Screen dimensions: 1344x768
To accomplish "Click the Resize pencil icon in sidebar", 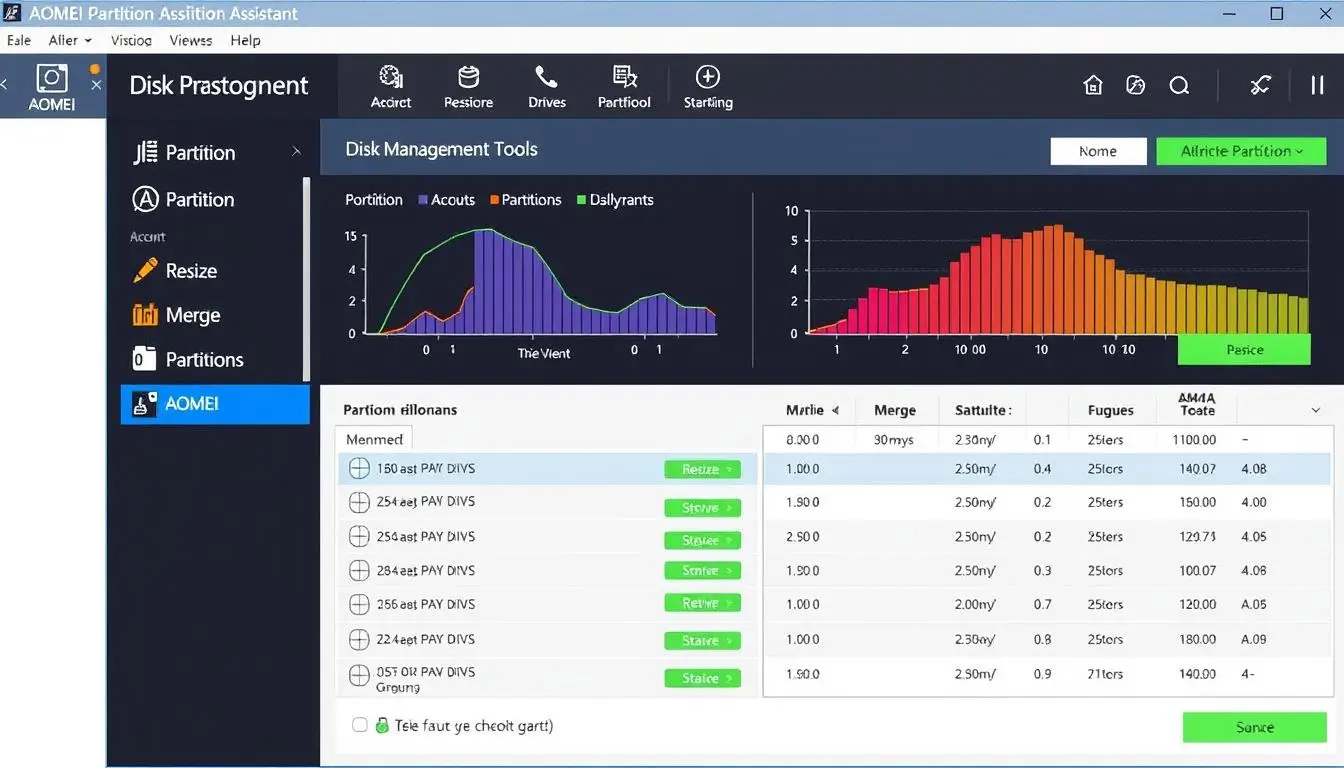I will click(x=145, y=270).
